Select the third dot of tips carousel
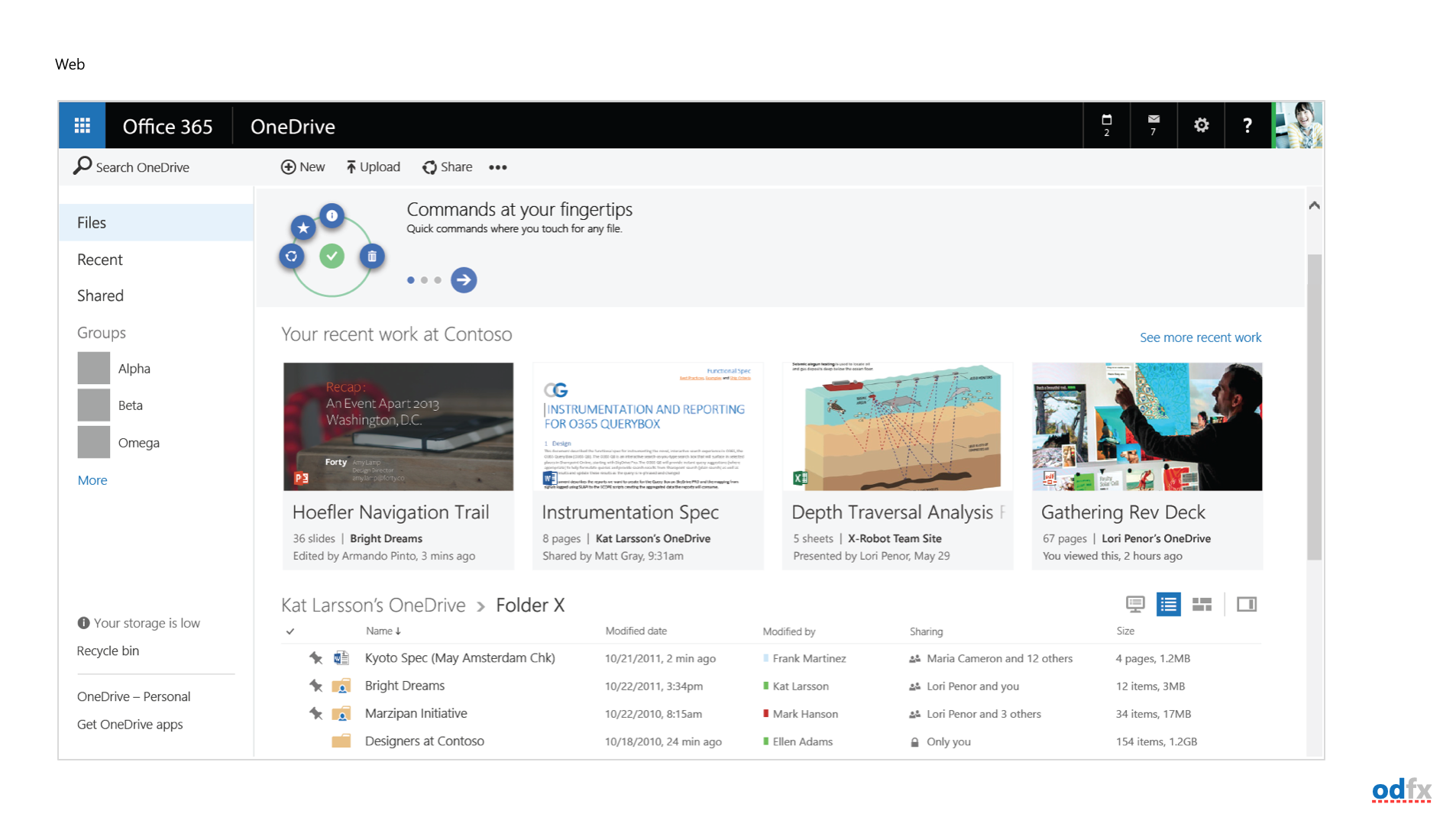The image size is (1456, 820). tap(438, 280)
